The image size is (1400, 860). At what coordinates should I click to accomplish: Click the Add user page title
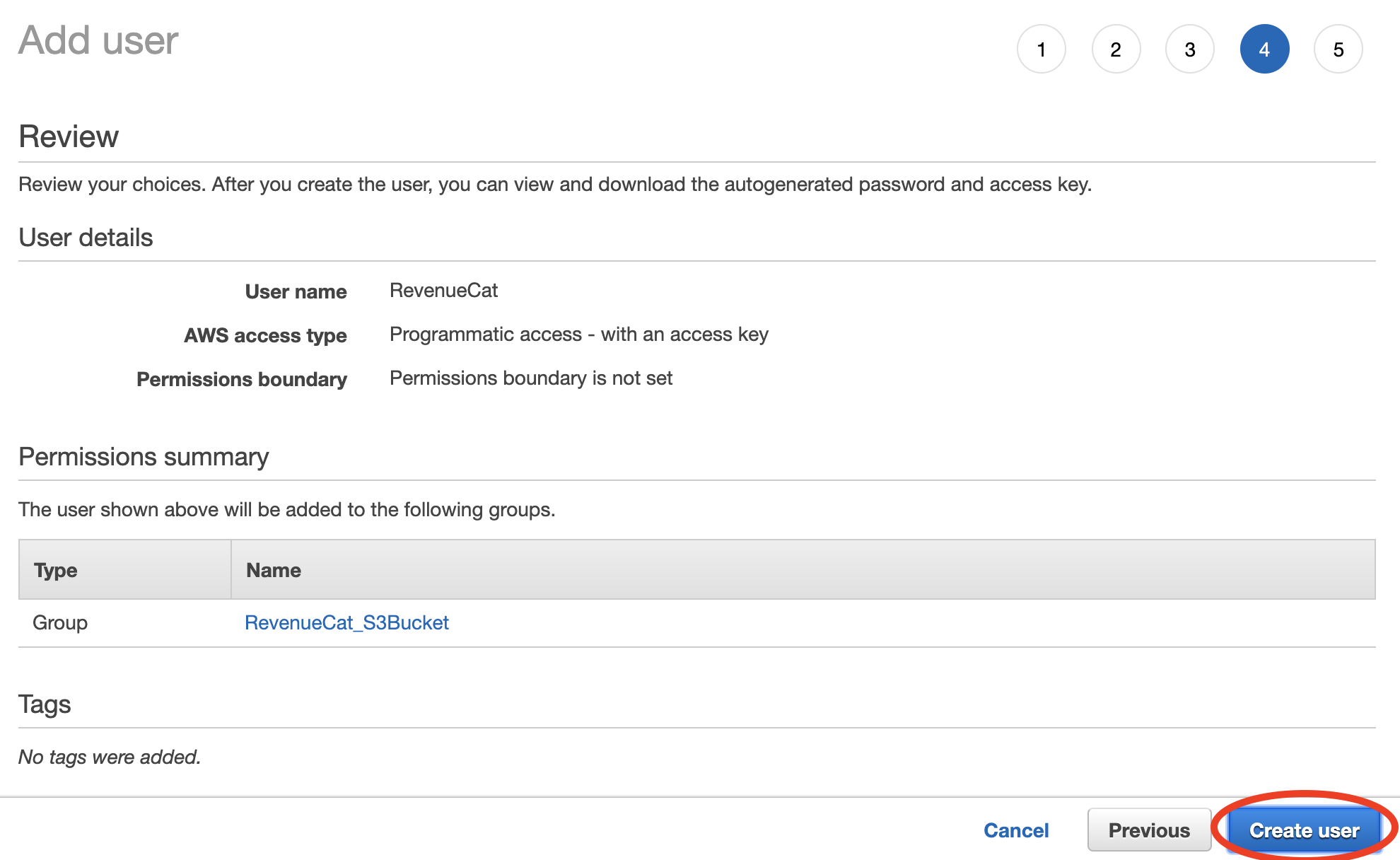pyautogui.click(x=98, y=40)
